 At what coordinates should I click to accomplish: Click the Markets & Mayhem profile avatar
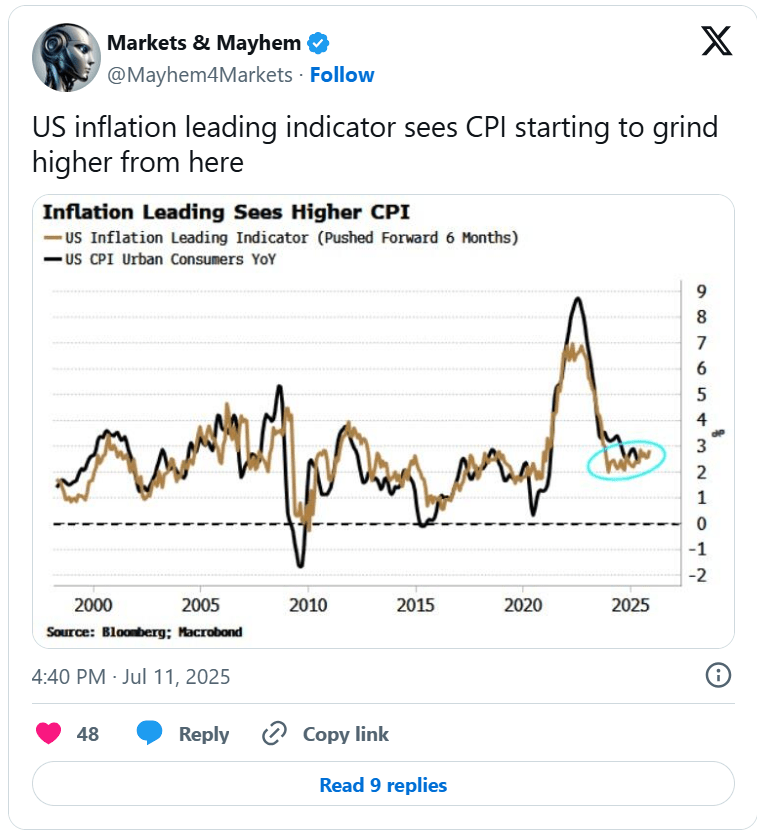tap(66, 57)
